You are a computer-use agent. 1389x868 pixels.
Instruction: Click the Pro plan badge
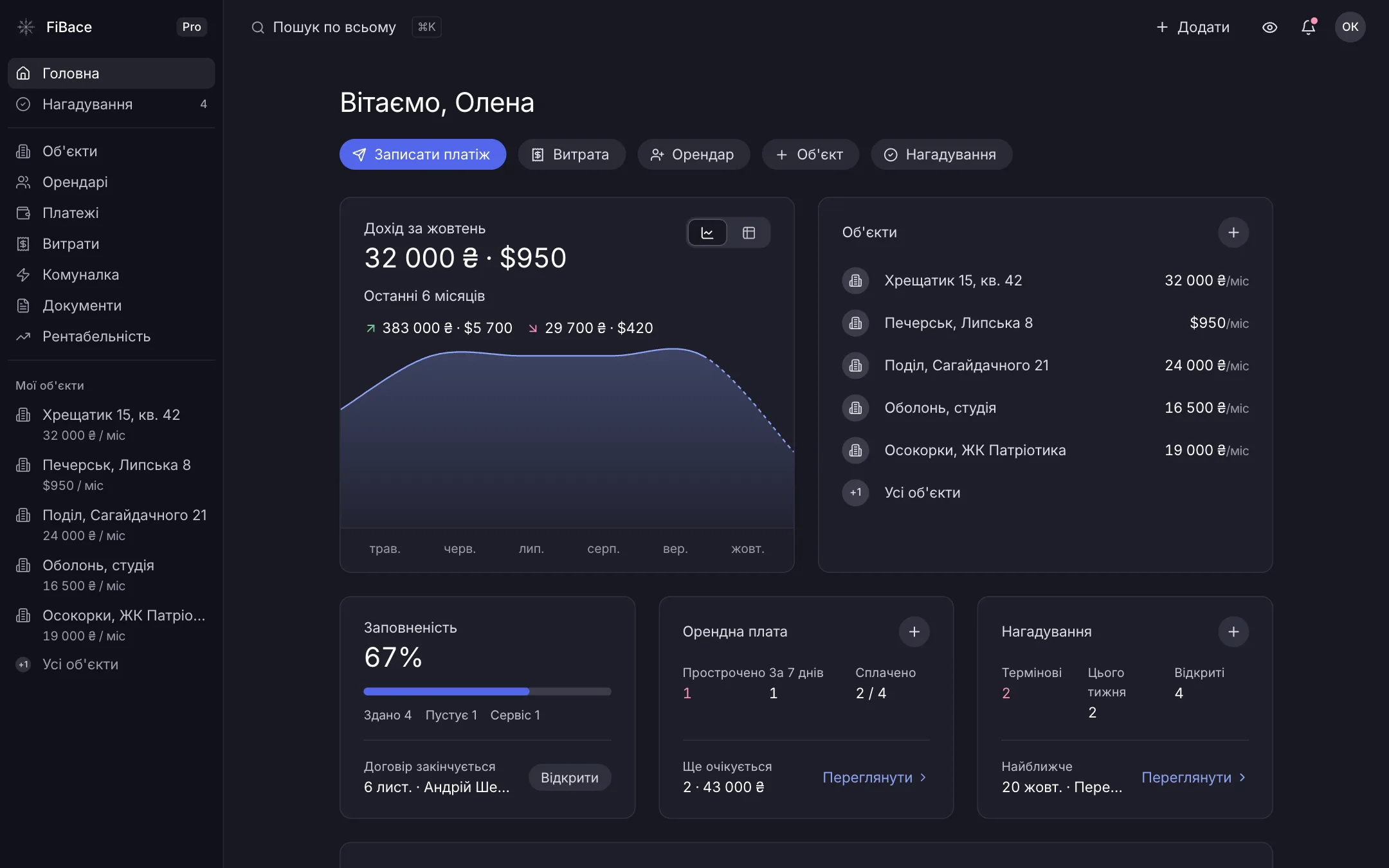click(192, 27)
